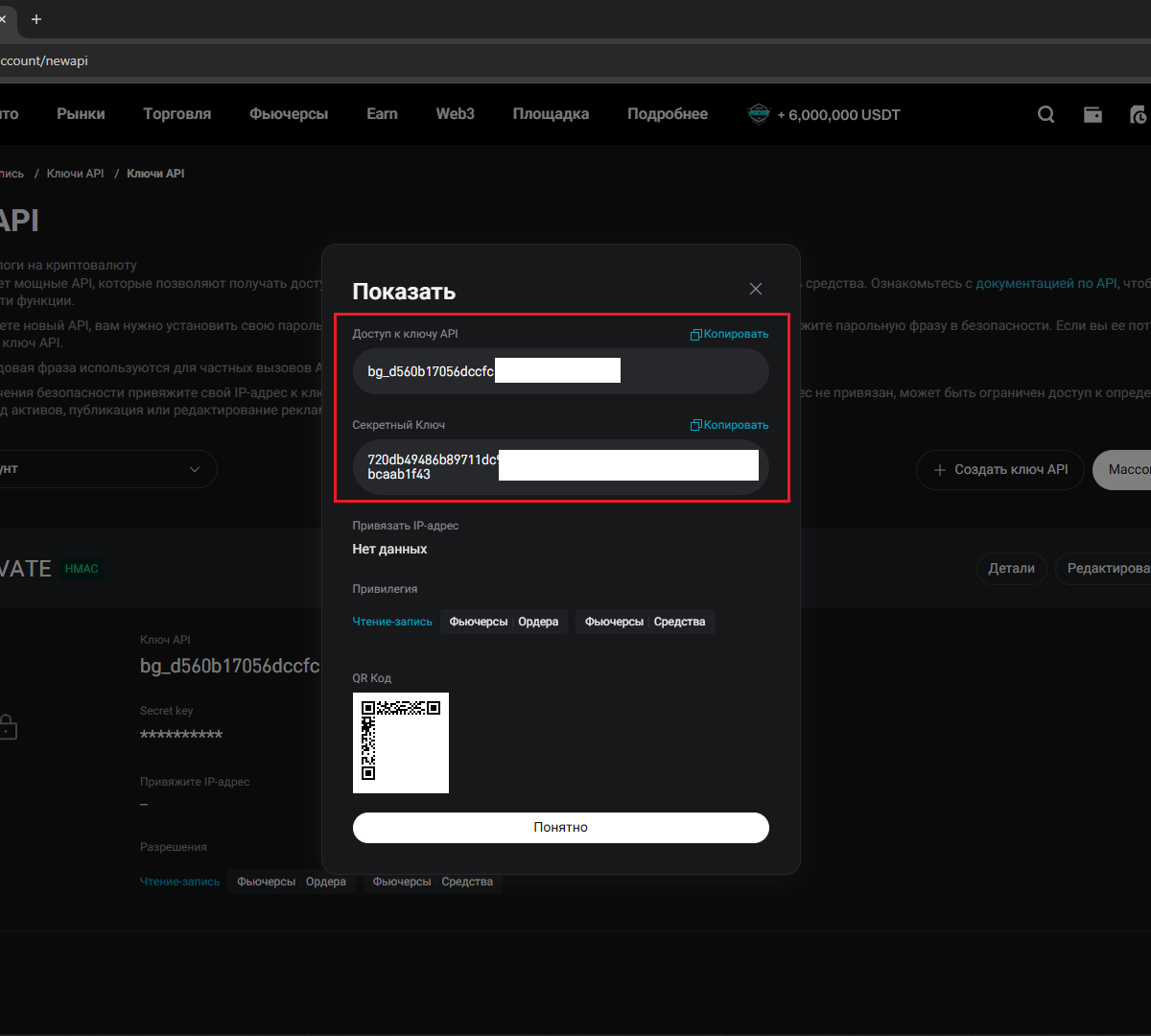Open the Площадка menu

551,113
